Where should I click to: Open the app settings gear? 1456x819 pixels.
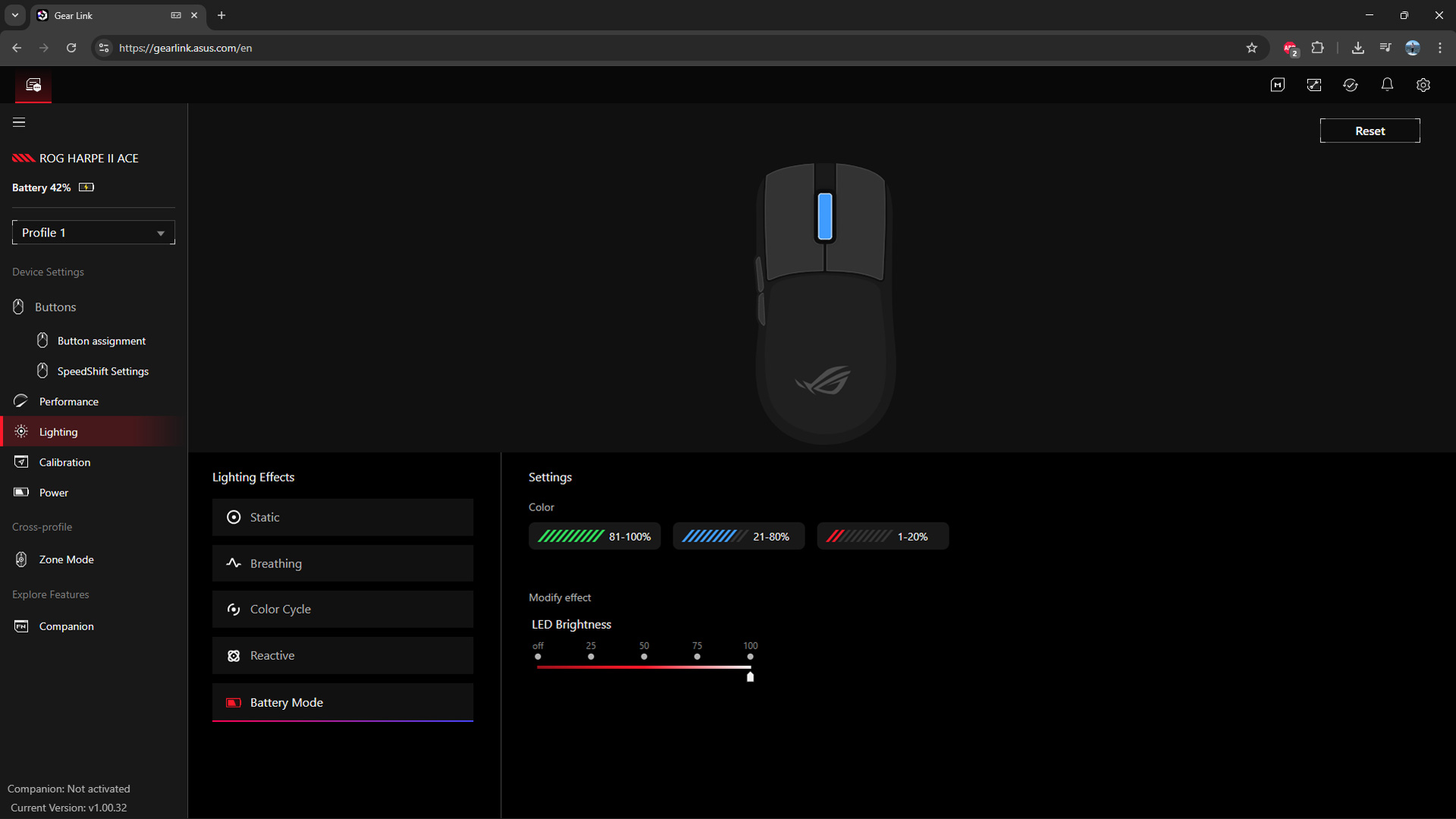pyautogui.click(x=1423, y=85)
